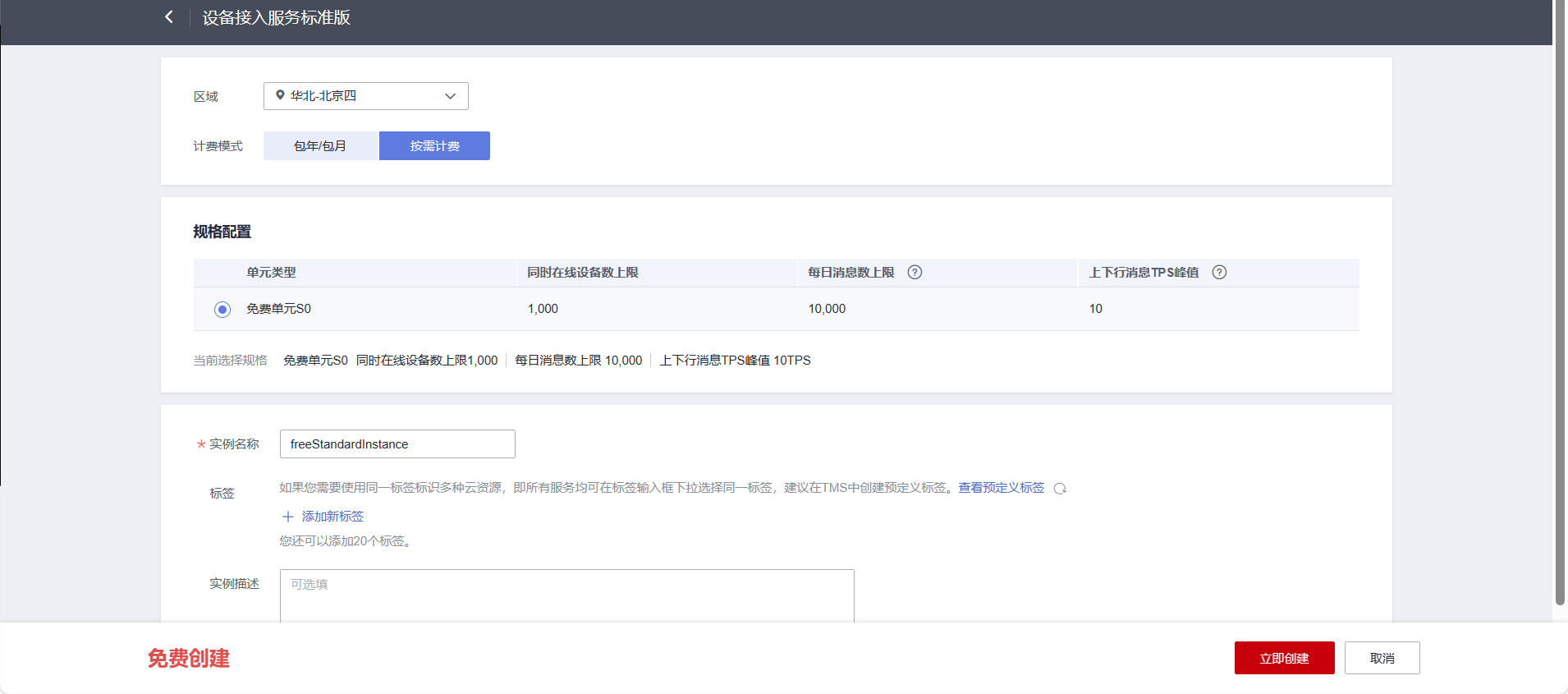Click the 设备接入服务标准版 page title

pyautogui.click(x=277, y=18)
